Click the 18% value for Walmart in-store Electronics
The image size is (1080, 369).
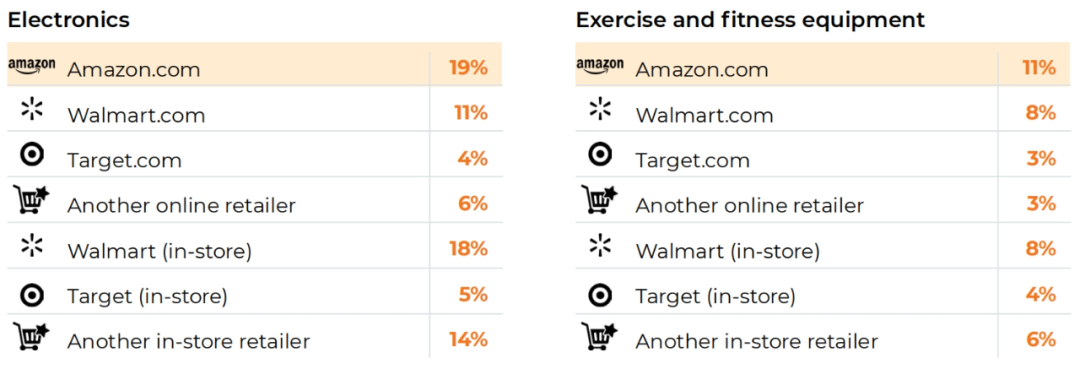(x=468, y=249)
